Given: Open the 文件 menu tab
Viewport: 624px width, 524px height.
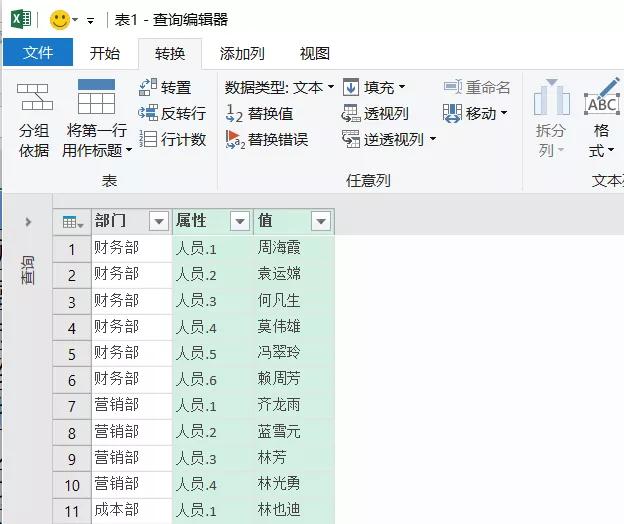Looking at the screenshot, I should click(38, 52).
